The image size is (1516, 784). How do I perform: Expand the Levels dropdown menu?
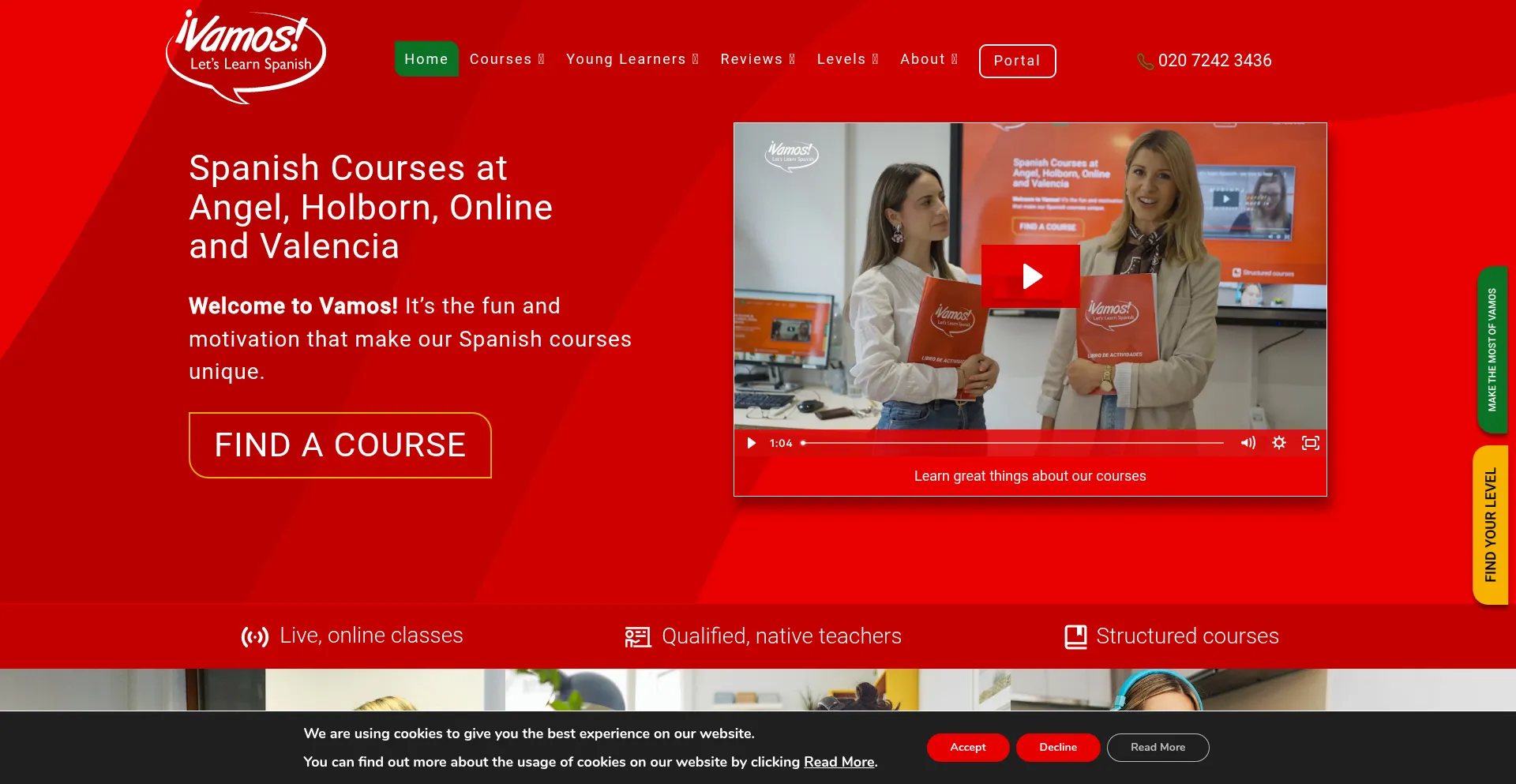[x=848, y=59]
